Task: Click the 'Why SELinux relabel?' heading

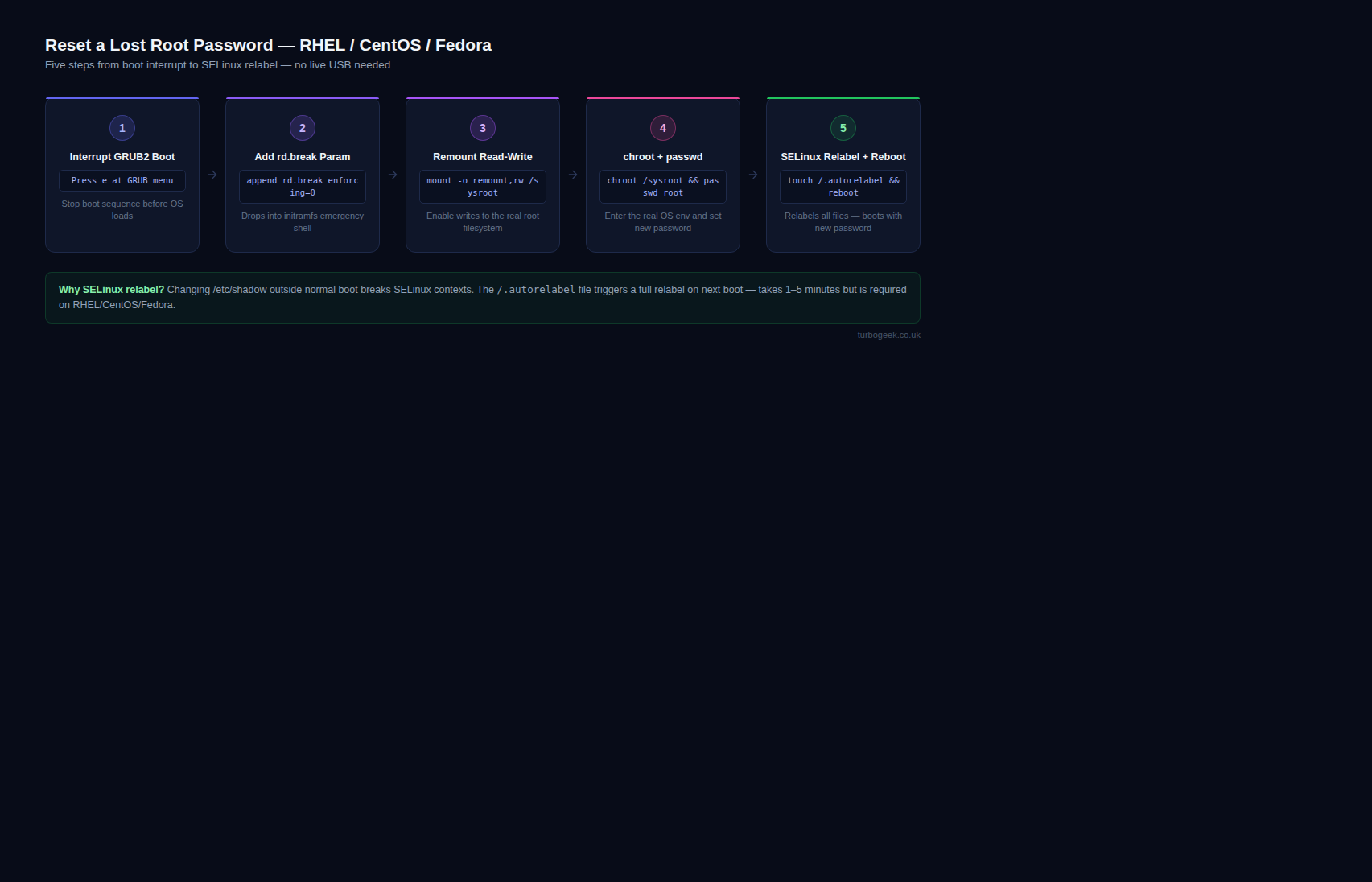Action: pyautogui.click(x=111, y=290)
